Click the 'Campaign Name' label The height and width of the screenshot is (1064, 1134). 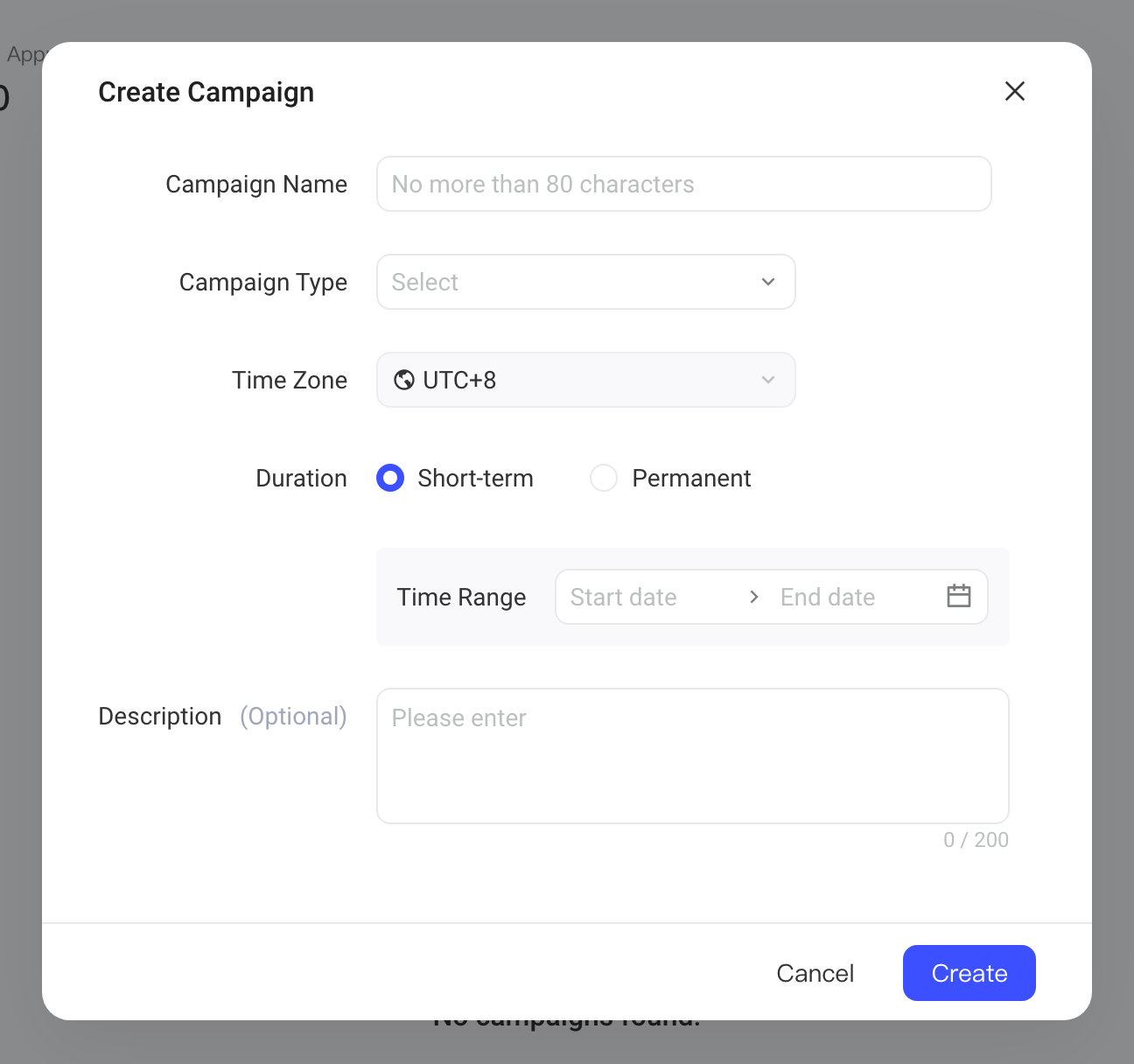click(x=256, y=184)
